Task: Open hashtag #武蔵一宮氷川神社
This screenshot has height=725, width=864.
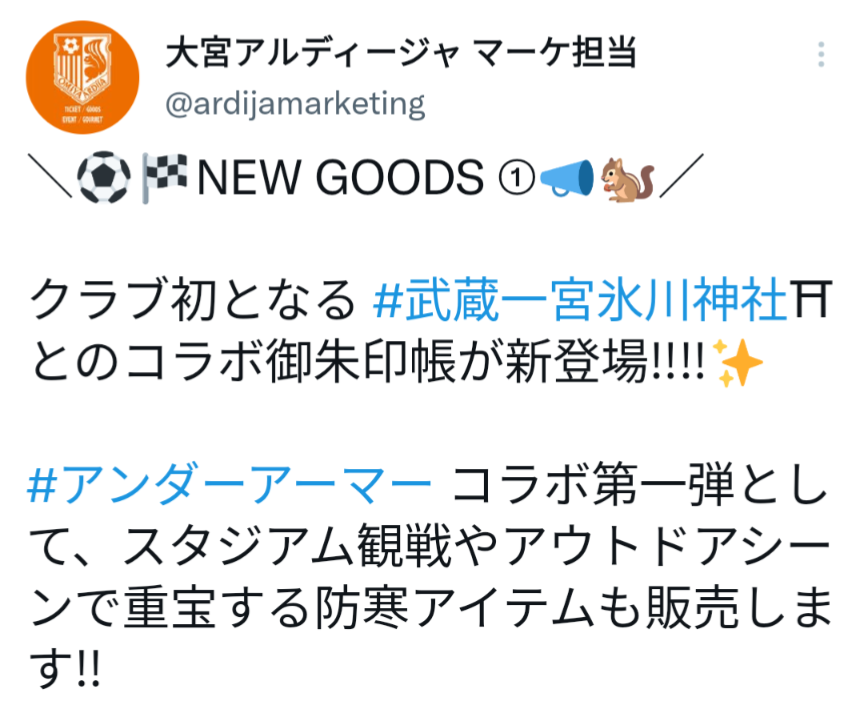Action: 580,299
